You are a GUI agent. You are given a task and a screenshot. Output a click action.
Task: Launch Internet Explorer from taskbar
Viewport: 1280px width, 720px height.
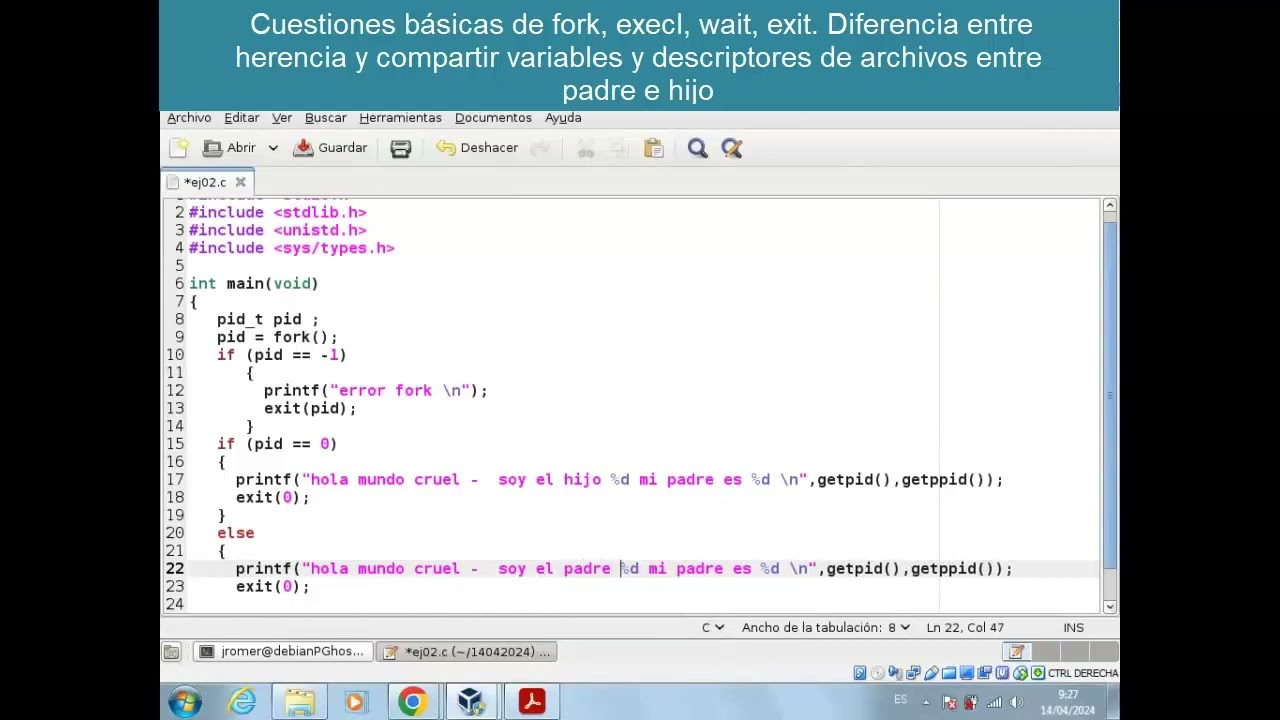242,702
